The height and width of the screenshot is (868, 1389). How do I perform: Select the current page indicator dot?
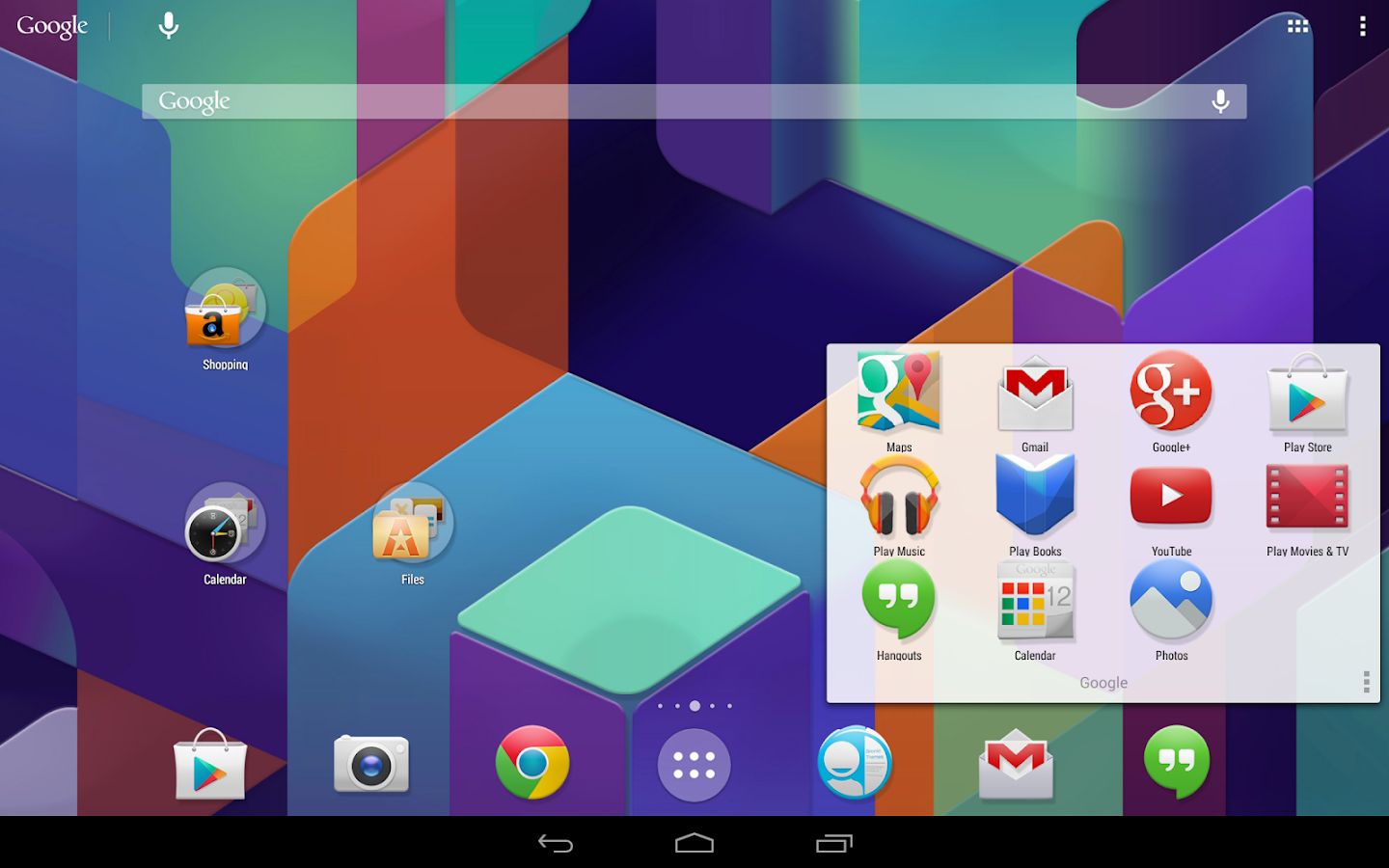point(694,706)
